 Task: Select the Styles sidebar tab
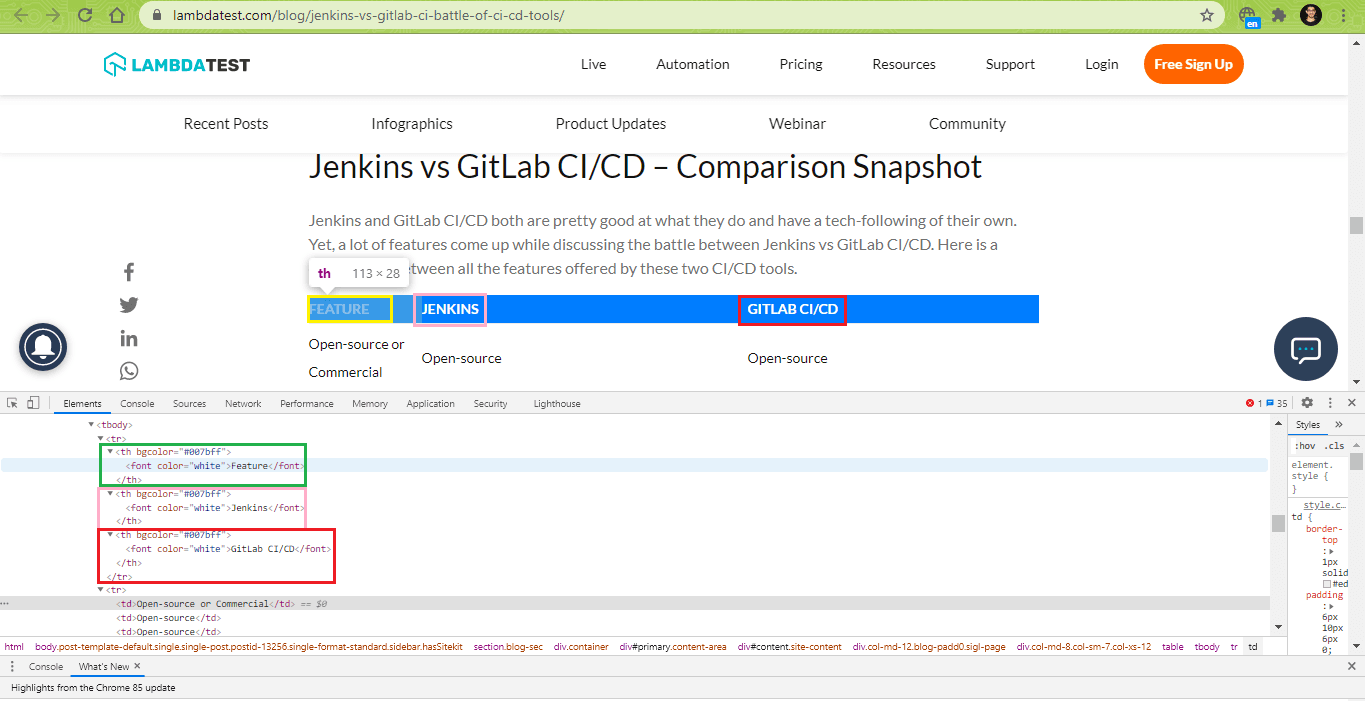point(1308,425)
